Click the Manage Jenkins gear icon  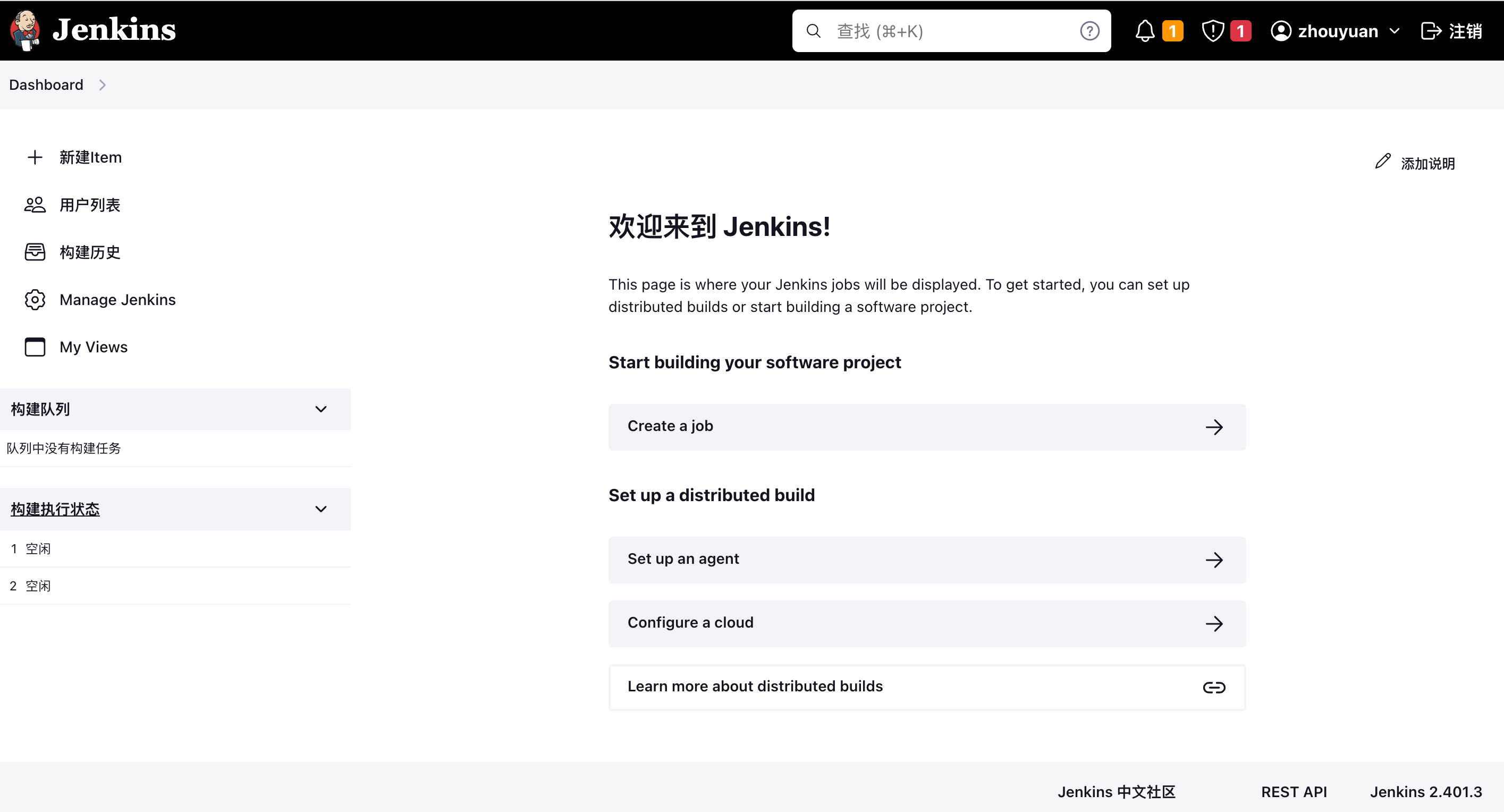(35, 300)
